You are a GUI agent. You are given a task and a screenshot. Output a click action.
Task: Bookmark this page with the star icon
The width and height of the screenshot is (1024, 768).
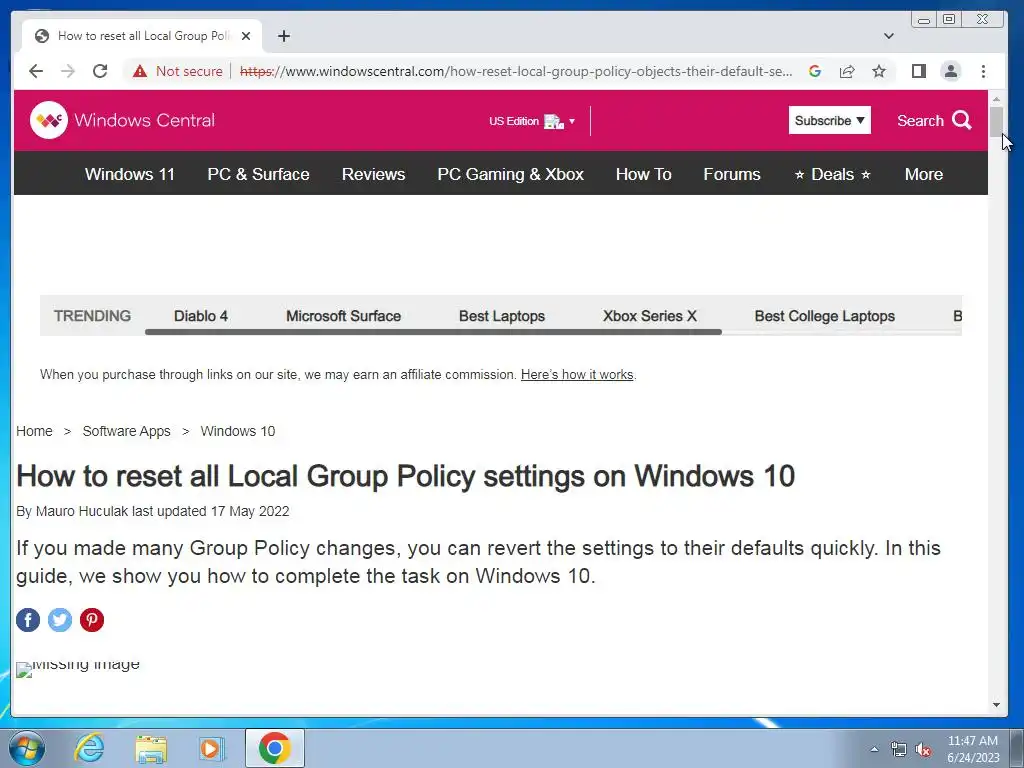pyautogui.click(x=879, y=71)
